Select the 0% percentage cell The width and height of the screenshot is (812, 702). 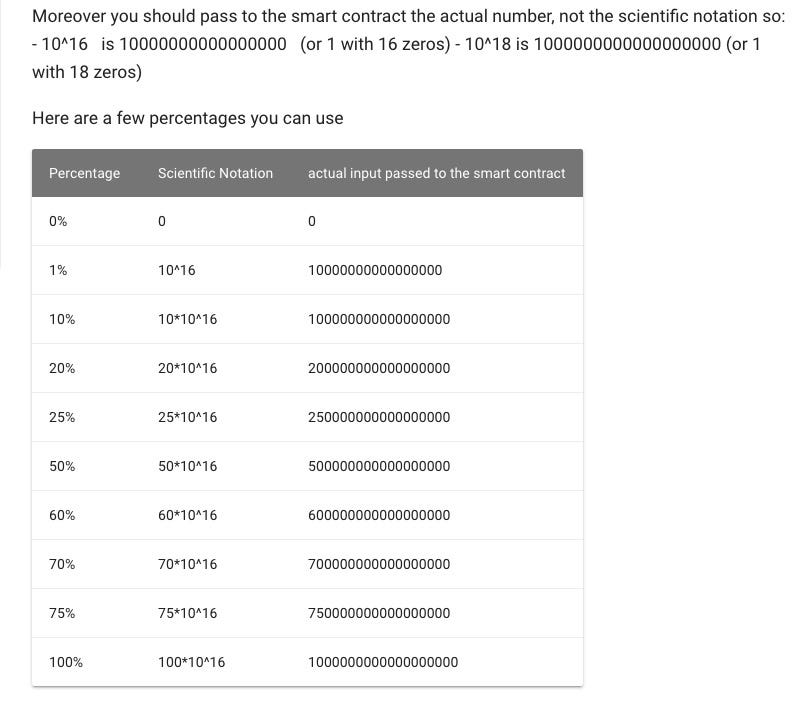[x=58, y=221]
